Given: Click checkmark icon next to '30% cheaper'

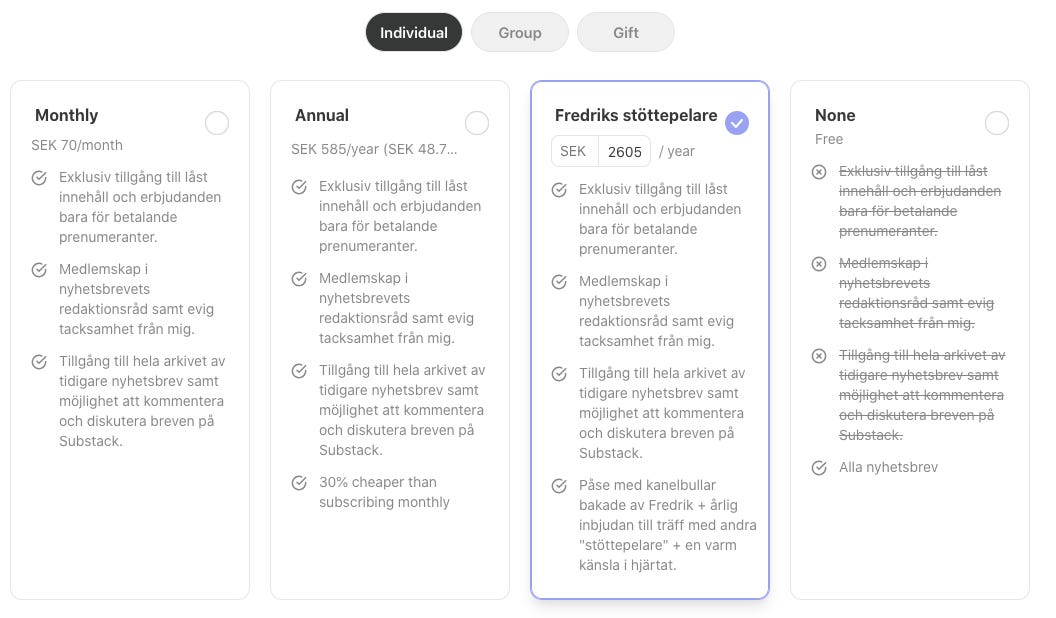Looking at the screenshot, I should (x=299, y=483).
